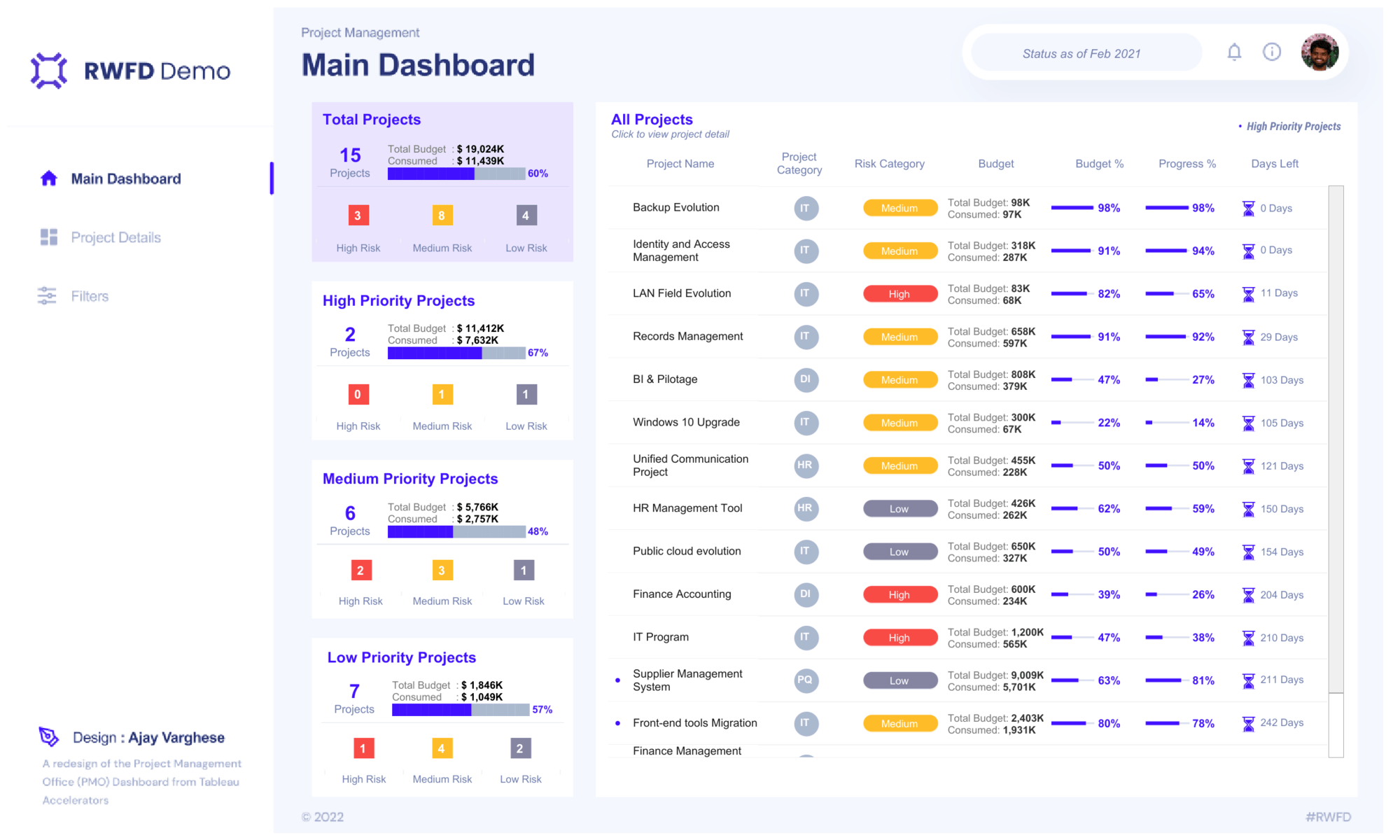This screenshot has height=840, width=1400.
Task: Click the PQ badge on Supplier Management System
Action: [806, 680]
